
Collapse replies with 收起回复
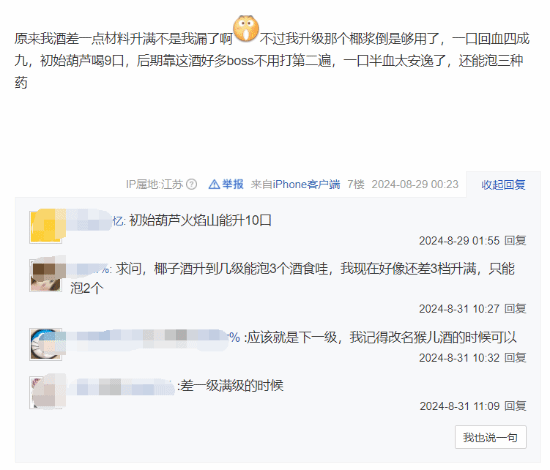coord(503,184)
